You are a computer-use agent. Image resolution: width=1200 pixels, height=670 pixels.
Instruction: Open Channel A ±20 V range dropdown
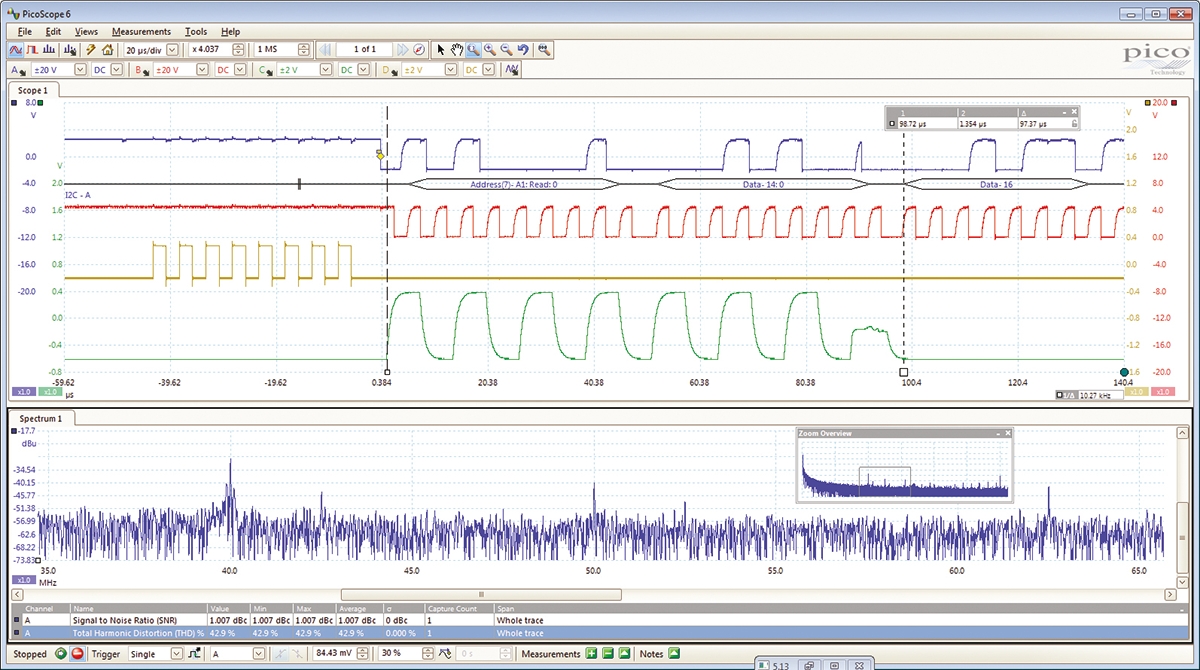(x=80, y=70)
